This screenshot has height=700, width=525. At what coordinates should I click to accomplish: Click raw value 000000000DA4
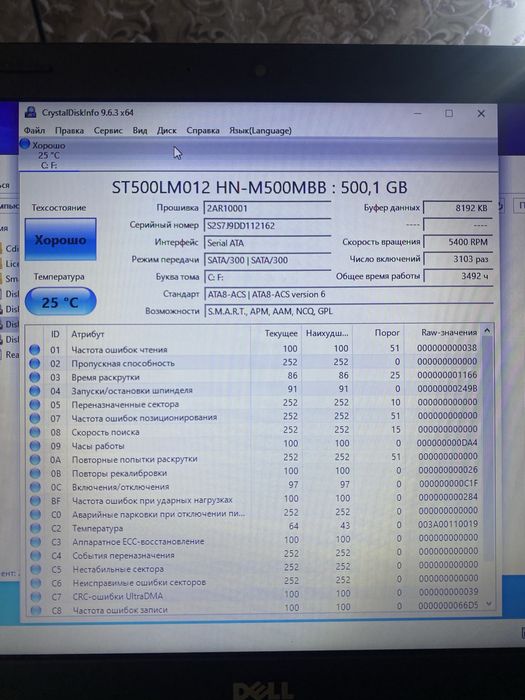click(447, 443)
